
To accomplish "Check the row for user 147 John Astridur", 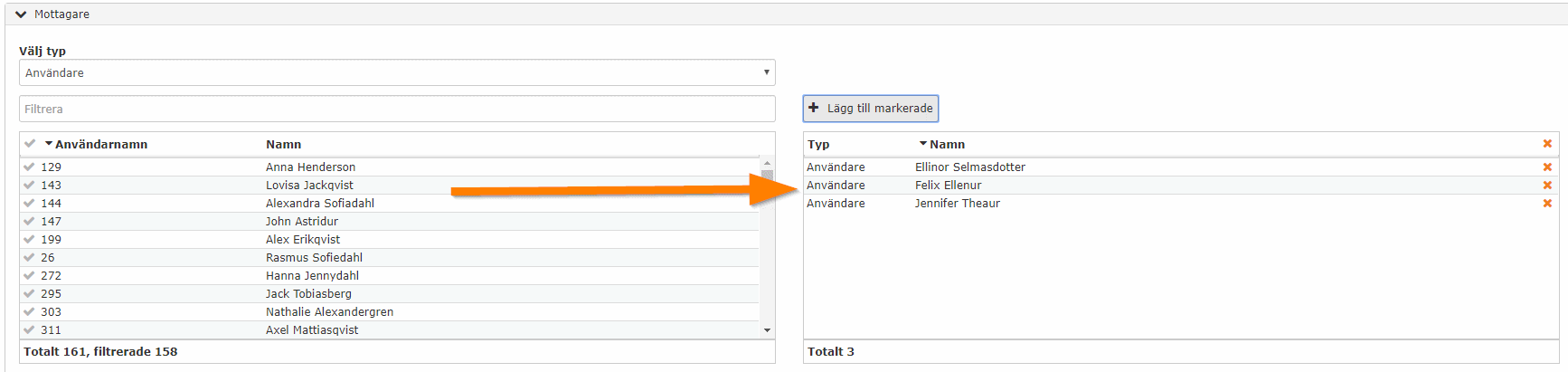I will click(29, 222).
